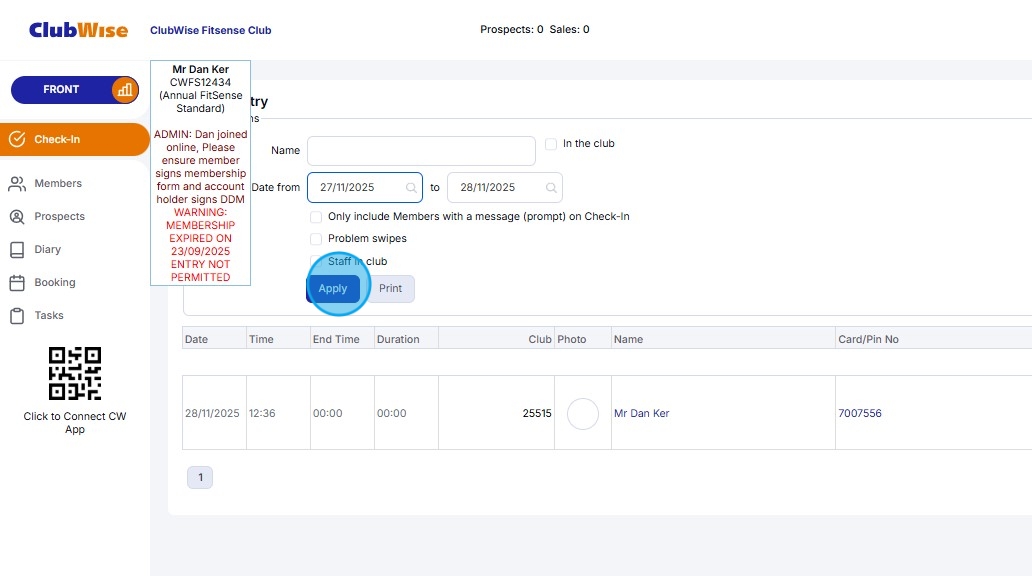Click the Date from field 27/11/2025

click(365, 188)
